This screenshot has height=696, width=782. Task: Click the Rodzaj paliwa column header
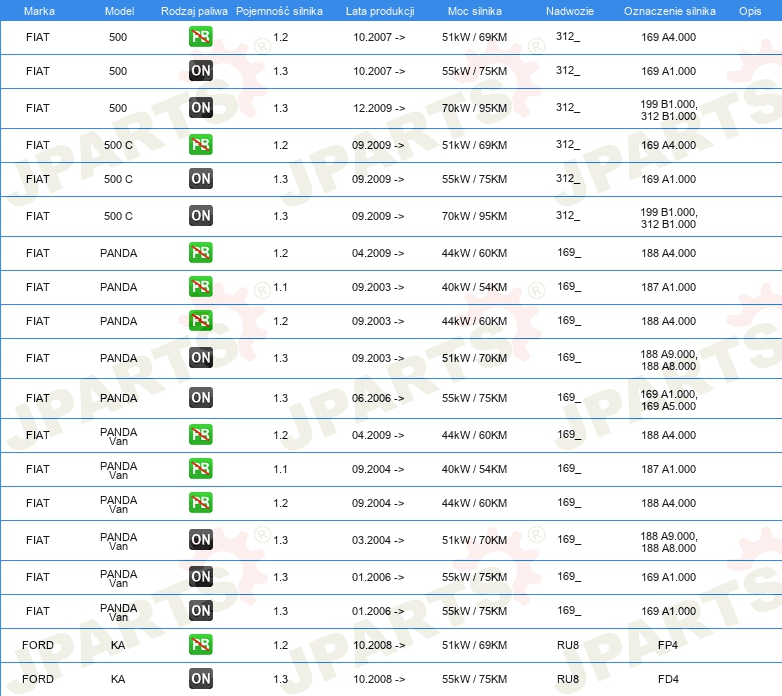[x=194, y=11]
